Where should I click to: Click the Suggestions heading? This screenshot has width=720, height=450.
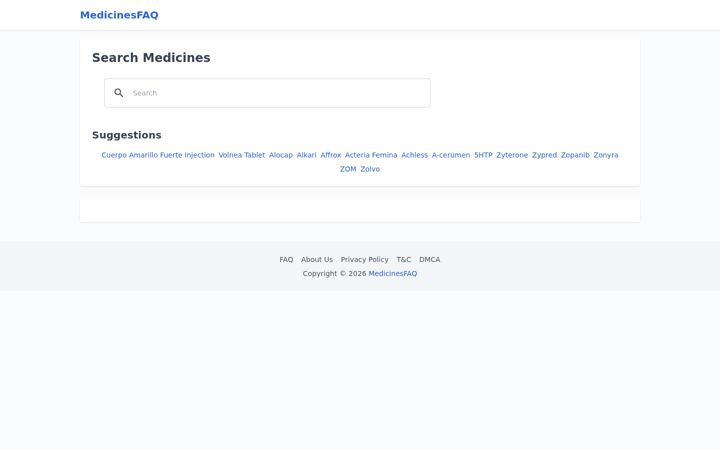pyautogui.click(x=127, y=135)
